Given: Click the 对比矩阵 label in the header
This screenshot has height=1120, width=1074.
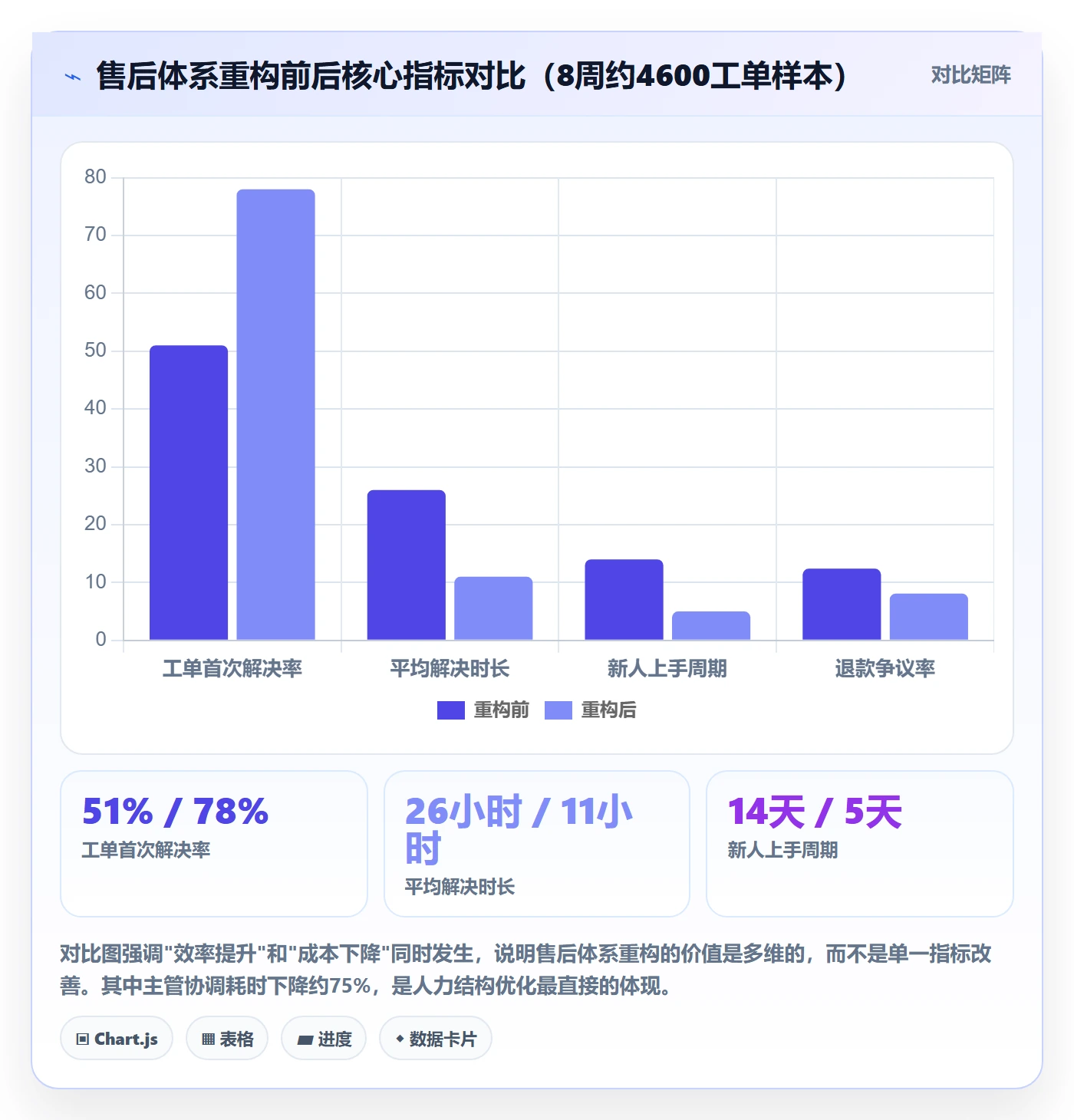Looking at the screenshot, I should [970, 75].
